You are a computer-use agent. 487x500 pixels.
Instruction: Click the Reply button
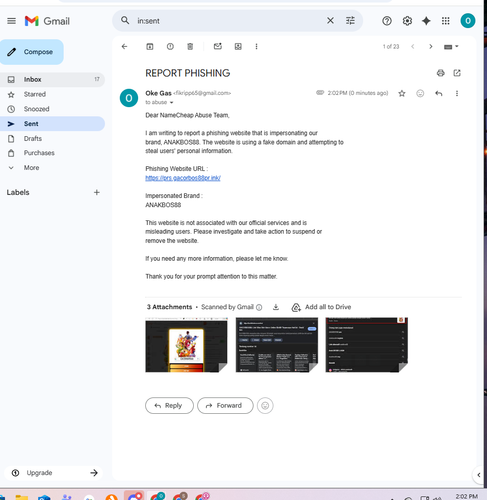(169, 406)
